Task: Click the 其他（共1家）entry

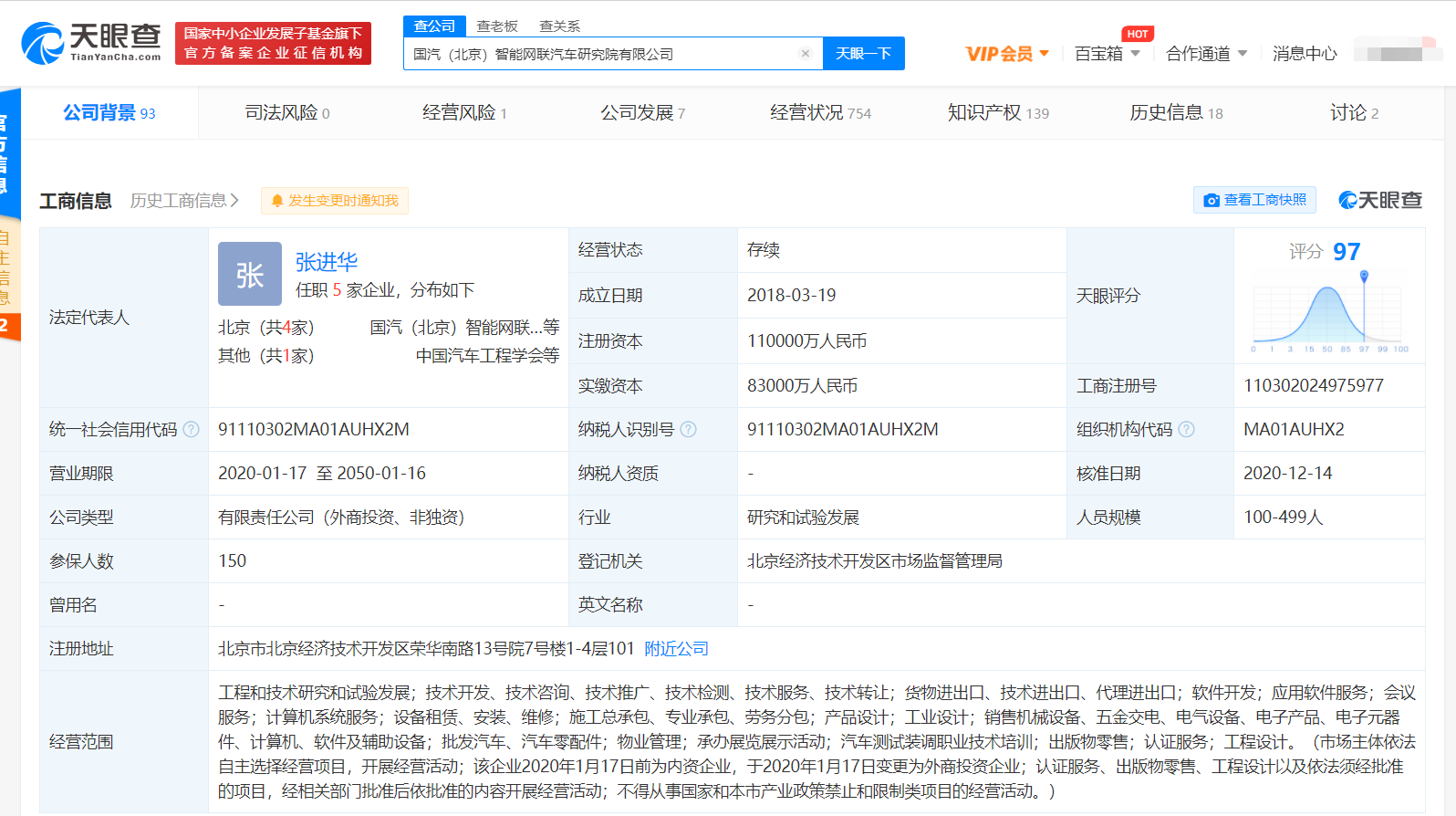Action: [x=265, y=356]
